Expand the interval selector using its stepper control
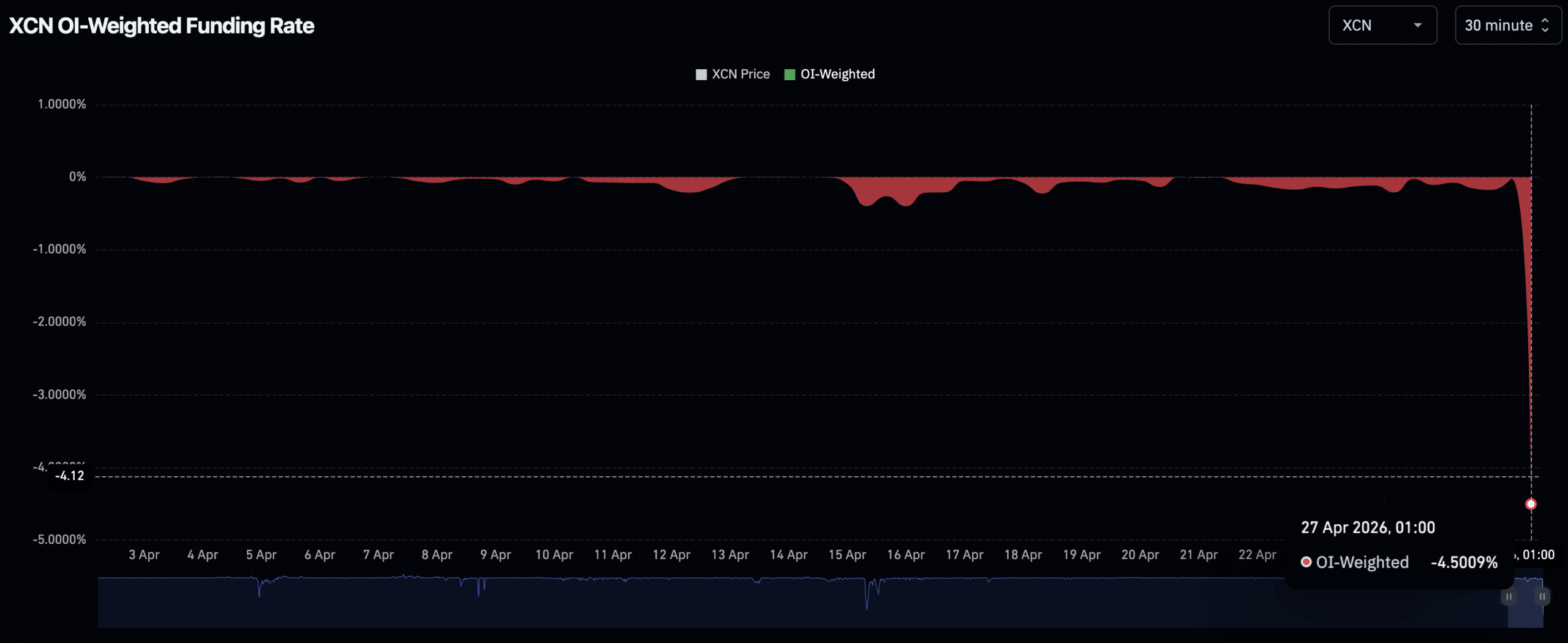 [1548, 25]
